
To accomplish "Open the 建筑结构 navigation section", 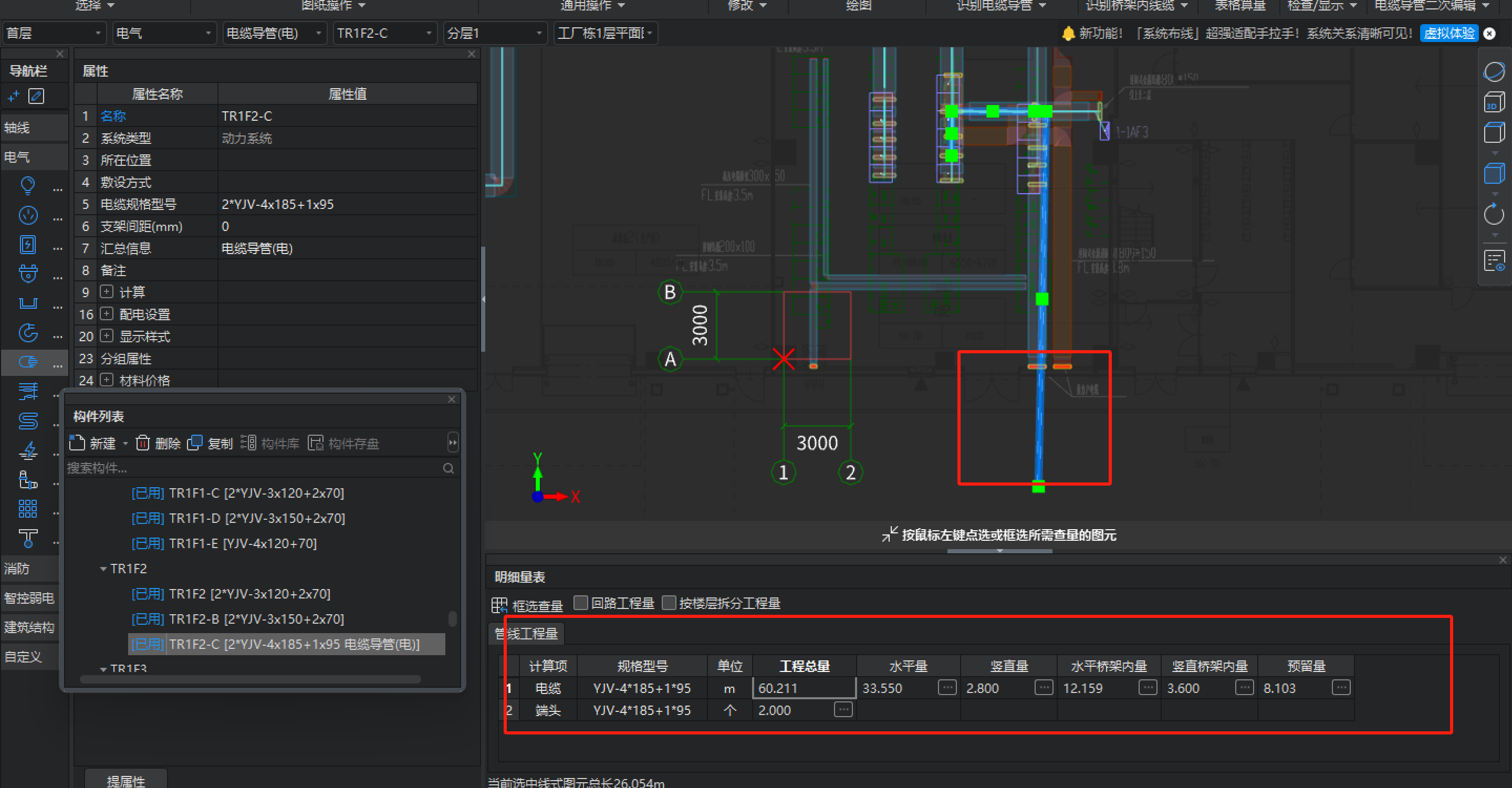I will point(29,627).
